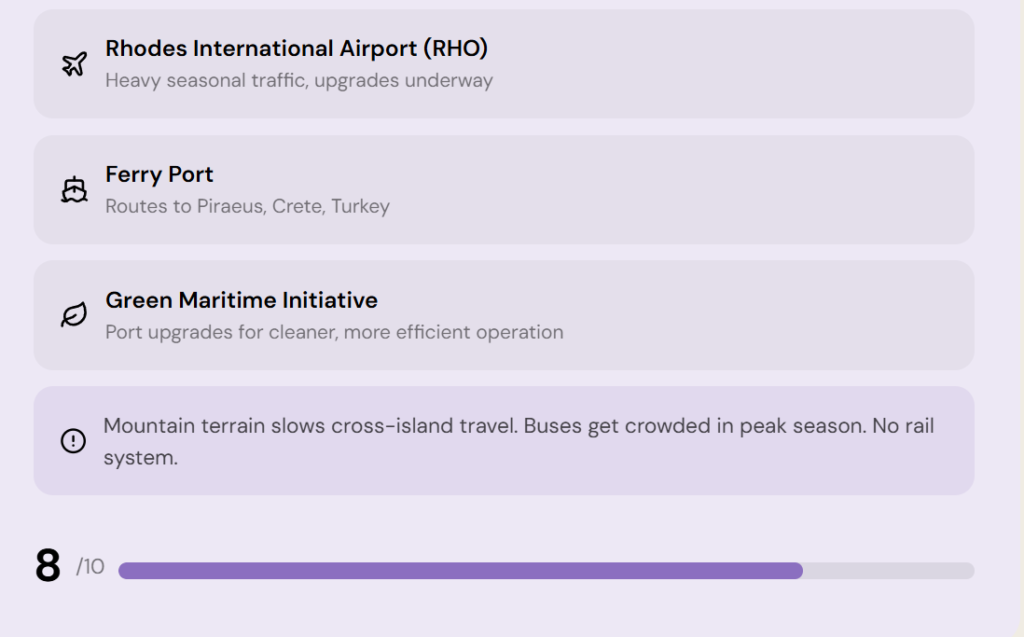This screenshot has width=1024, height=637.
Task: Click the ferry boat icon
Action: [74, 190]
